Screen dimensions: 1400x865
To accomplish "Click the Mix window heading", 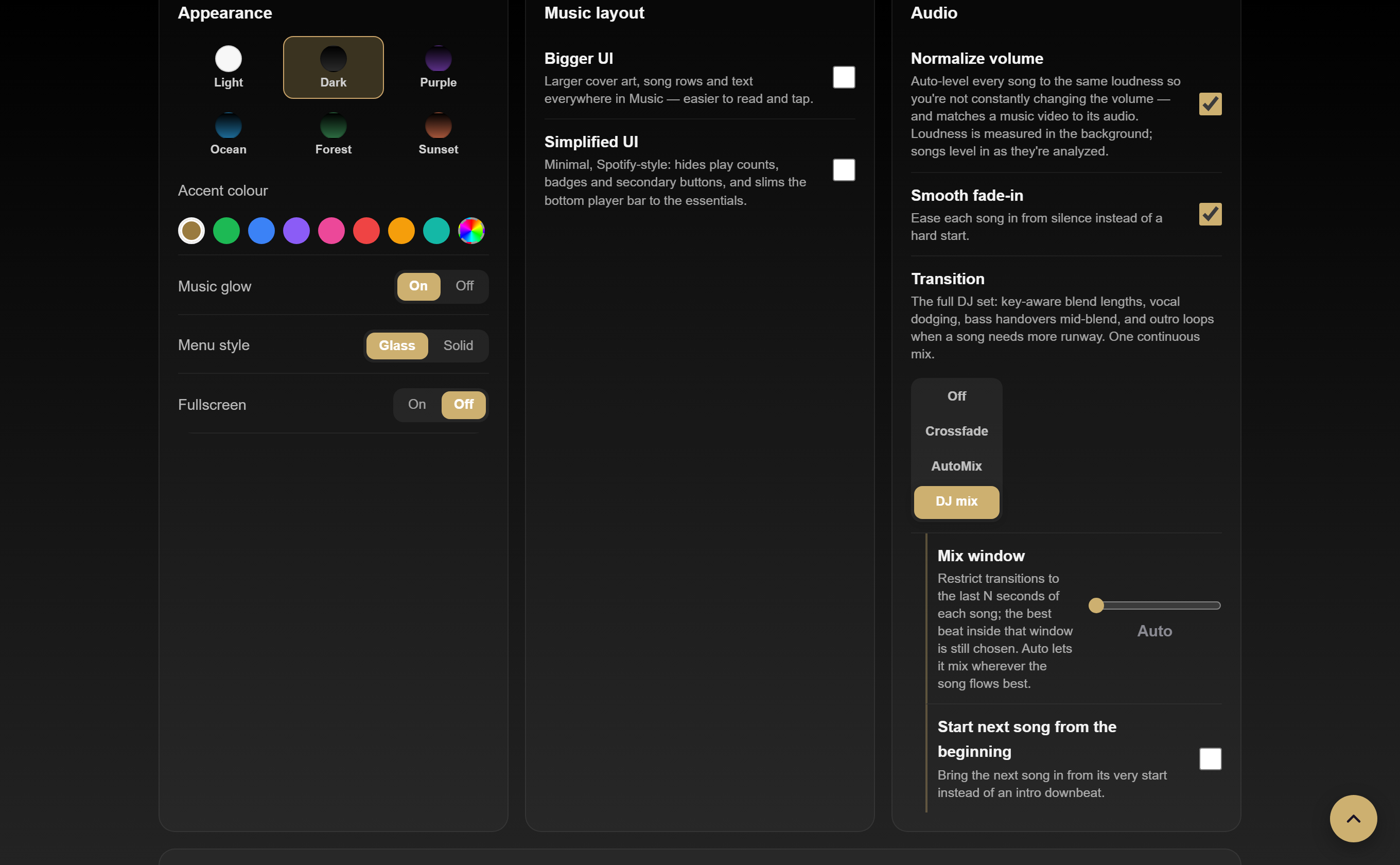I will (x=981, y=556).
